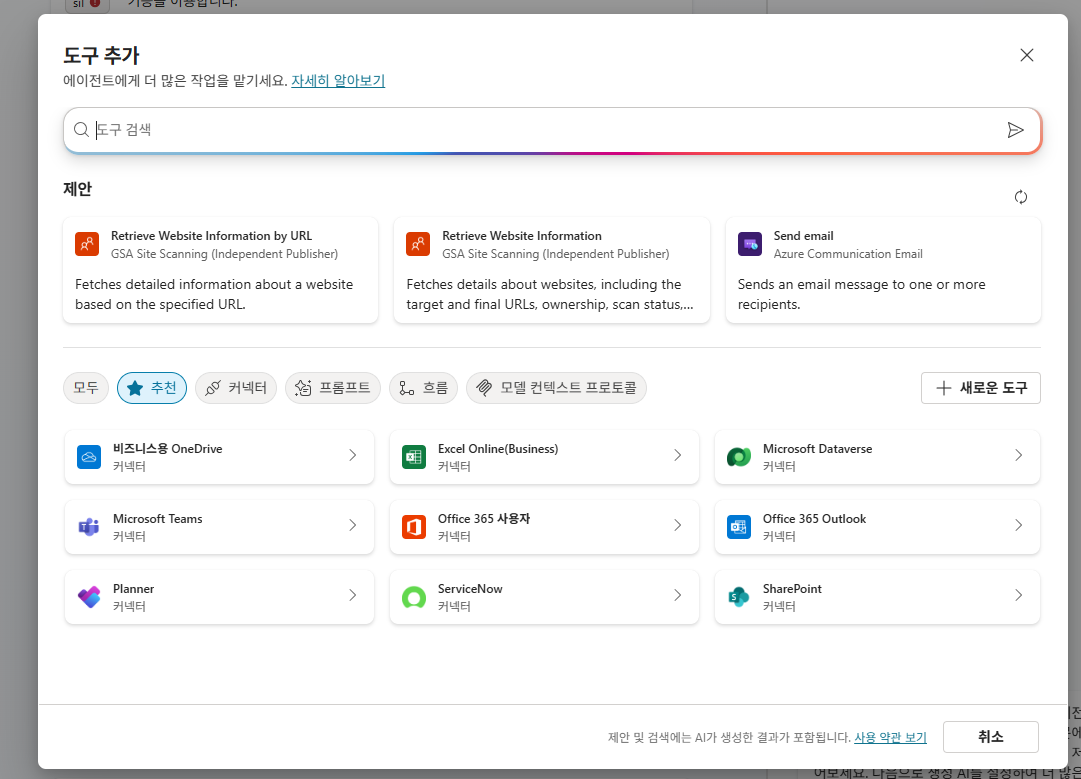
Task: Open the 자세히 알아보기 link
Action: click(338, 81)
